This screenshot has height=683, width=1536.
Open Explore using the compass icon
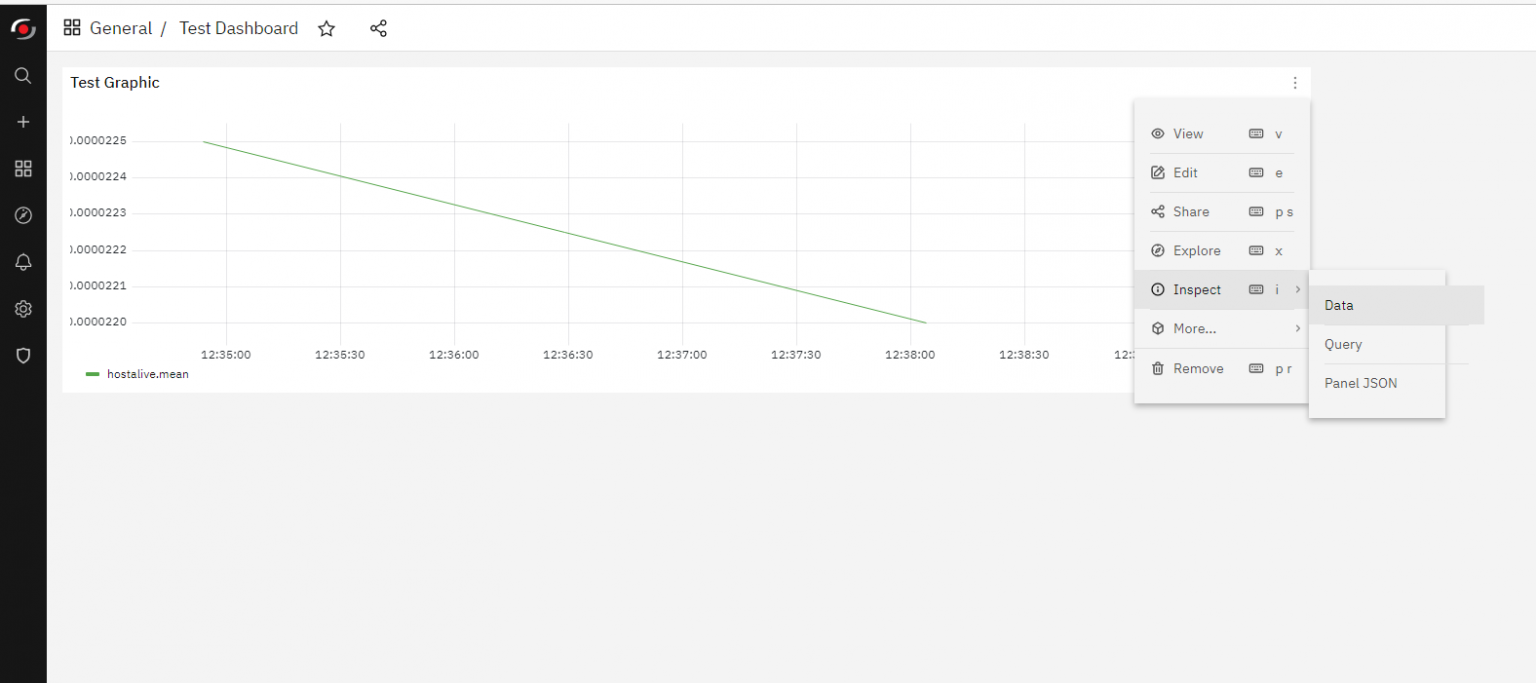tap(22, 215)
